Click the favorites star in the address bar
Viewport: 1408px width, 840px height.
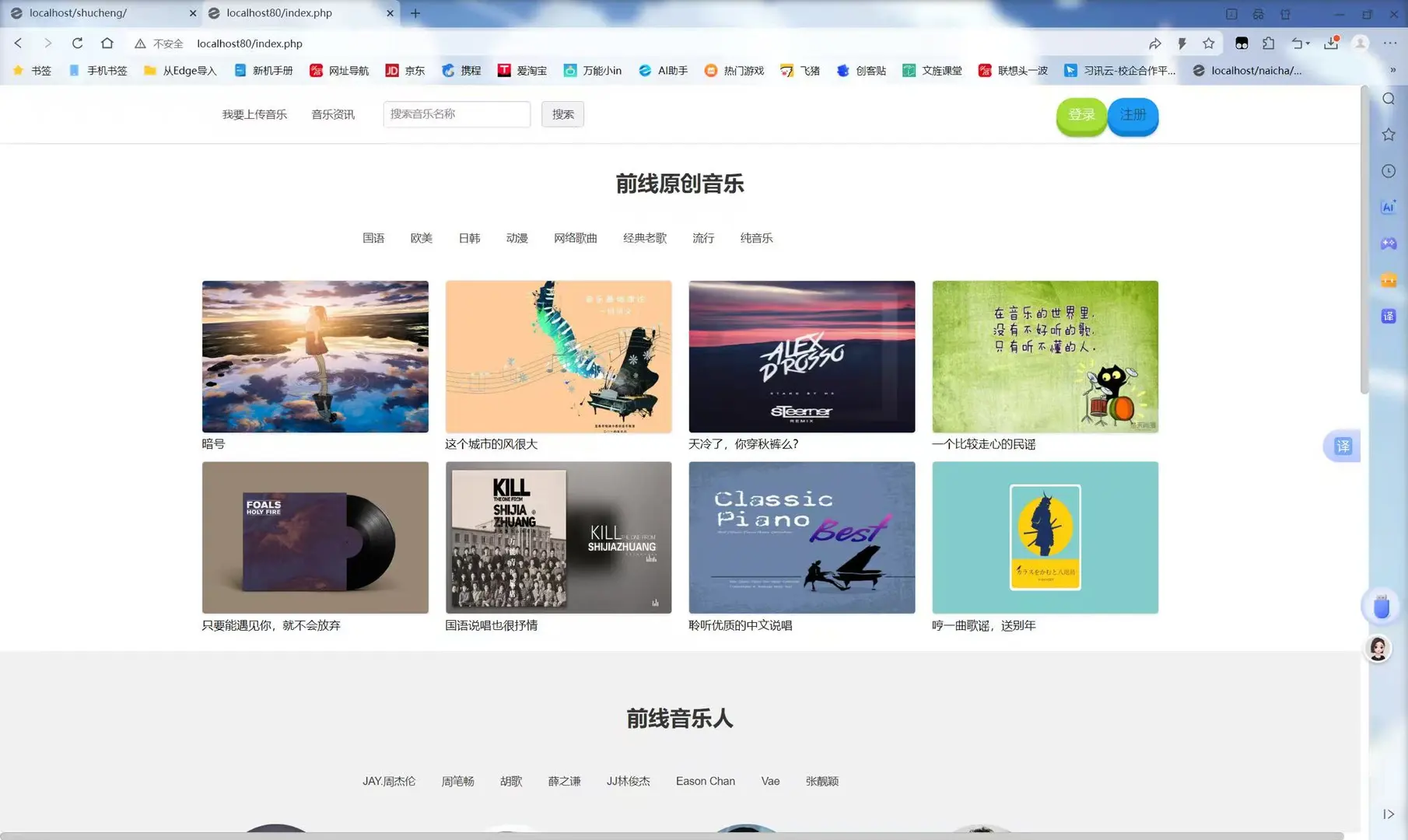pos(1208,44)
